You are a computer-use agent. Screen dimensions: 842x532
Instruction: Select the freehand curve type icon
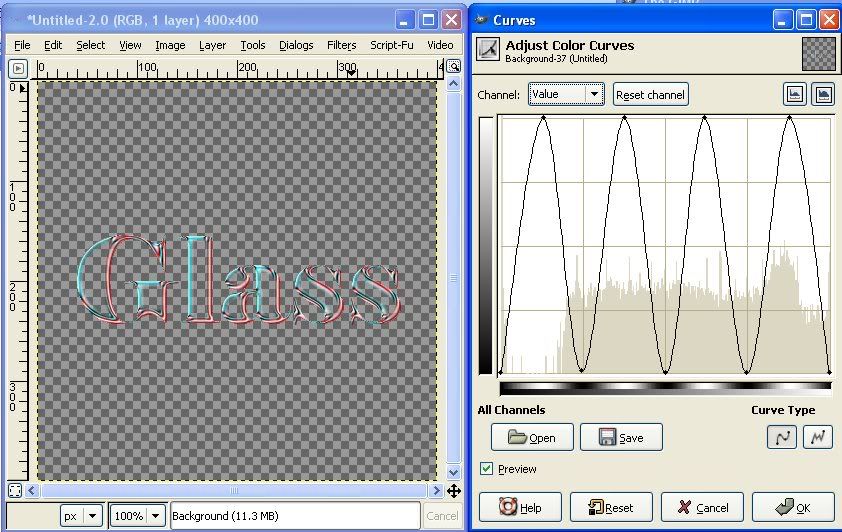tap(818, 437)
